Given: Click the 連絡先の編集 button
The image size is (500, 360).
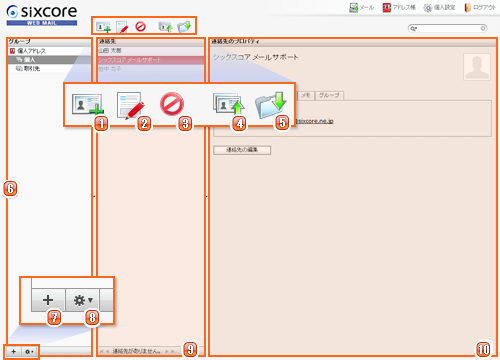Looking at the screenshot, I should point(242,150).
